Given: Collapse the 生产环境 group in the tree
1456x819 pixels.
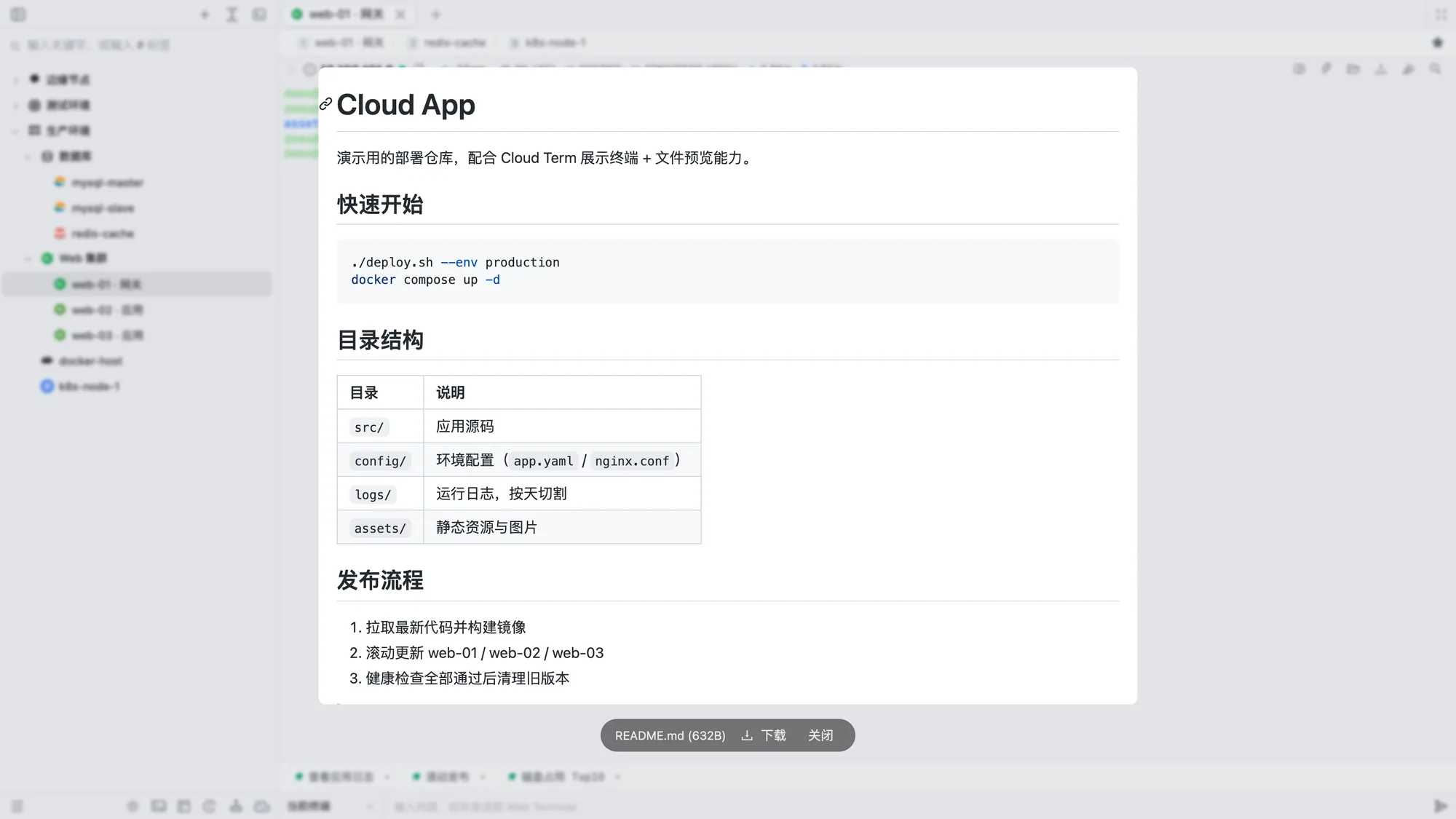Looking at the screenshot, I should point(16,131).
